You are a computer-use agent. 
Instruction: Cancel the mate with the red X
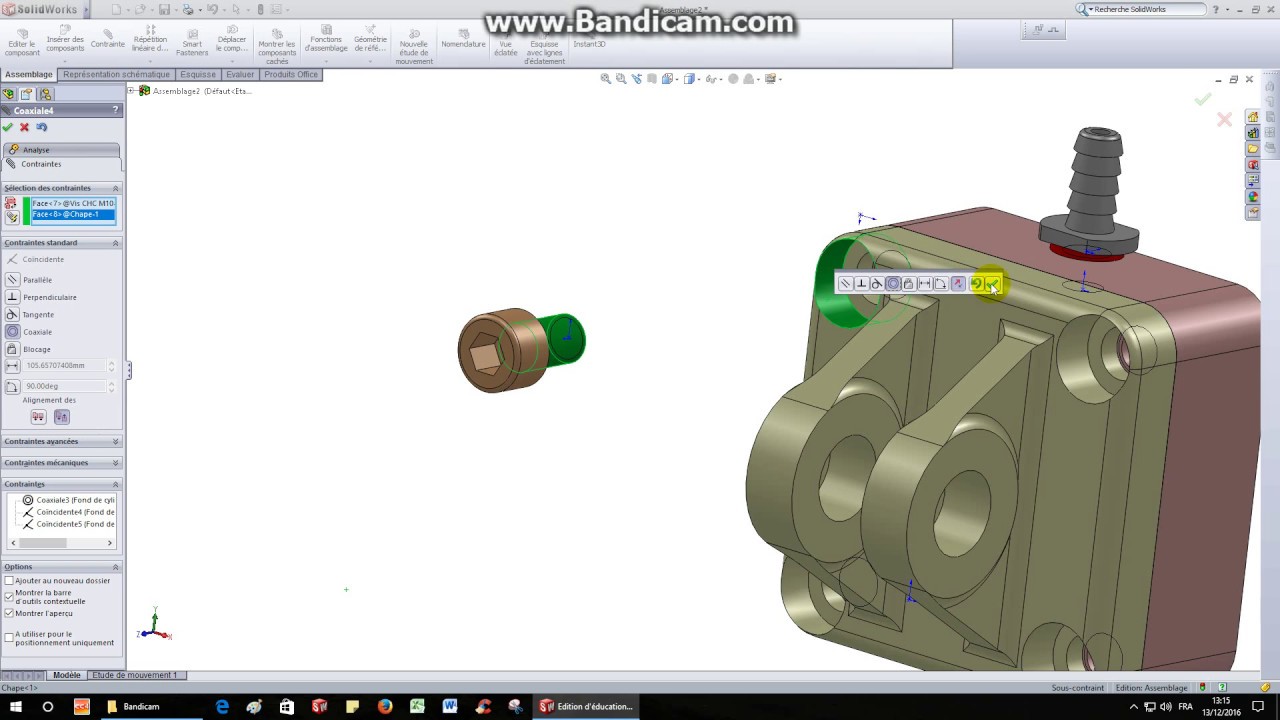point(24,127)
